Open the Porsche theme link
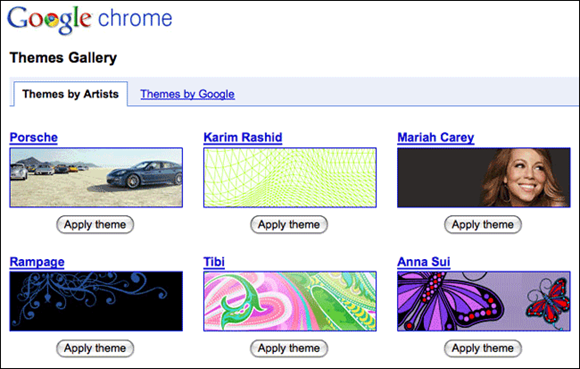Screen dimensions: 580x369 (34, 137)
